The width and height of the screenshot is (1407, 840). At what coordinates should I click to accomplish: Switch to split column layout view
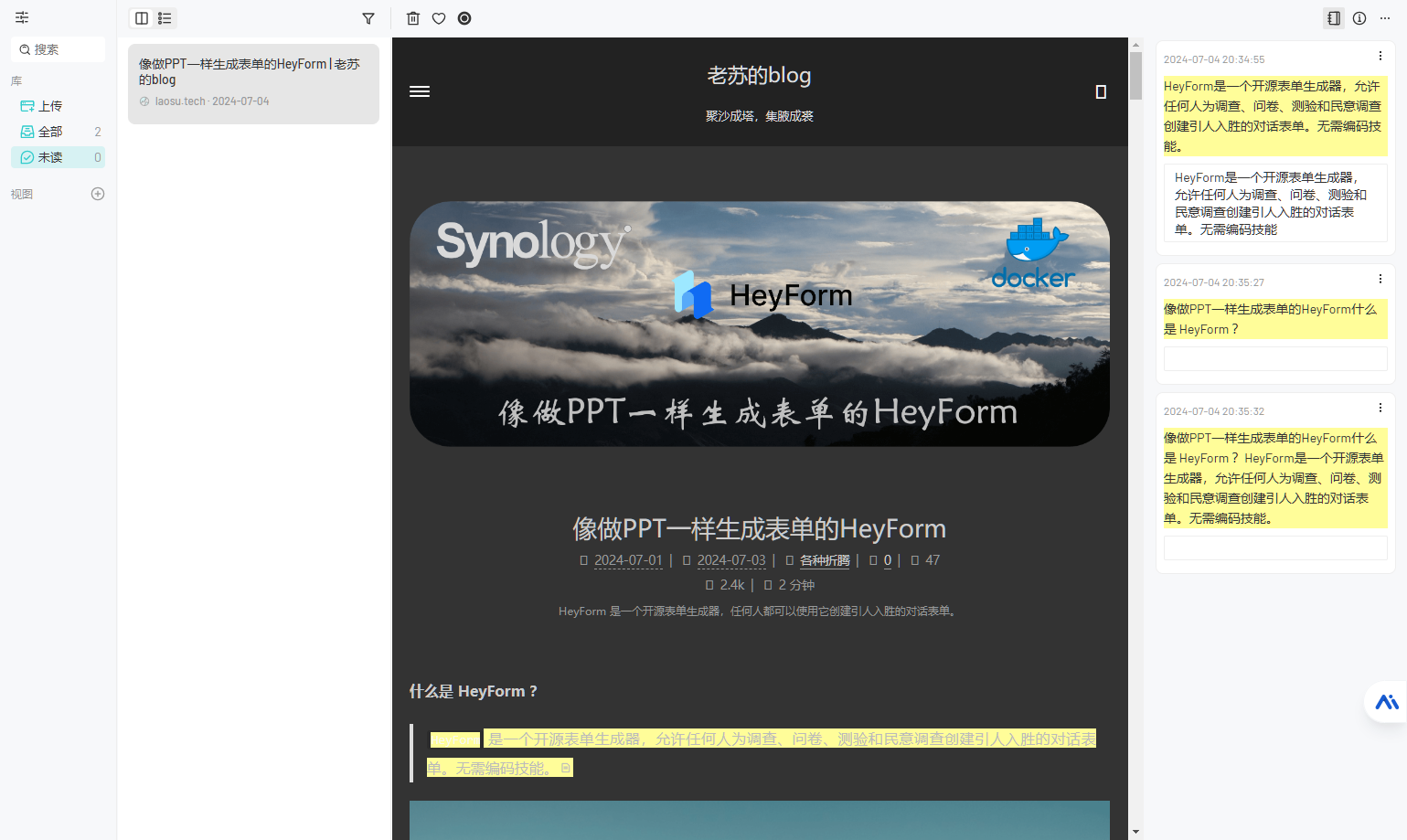(142, 18)
